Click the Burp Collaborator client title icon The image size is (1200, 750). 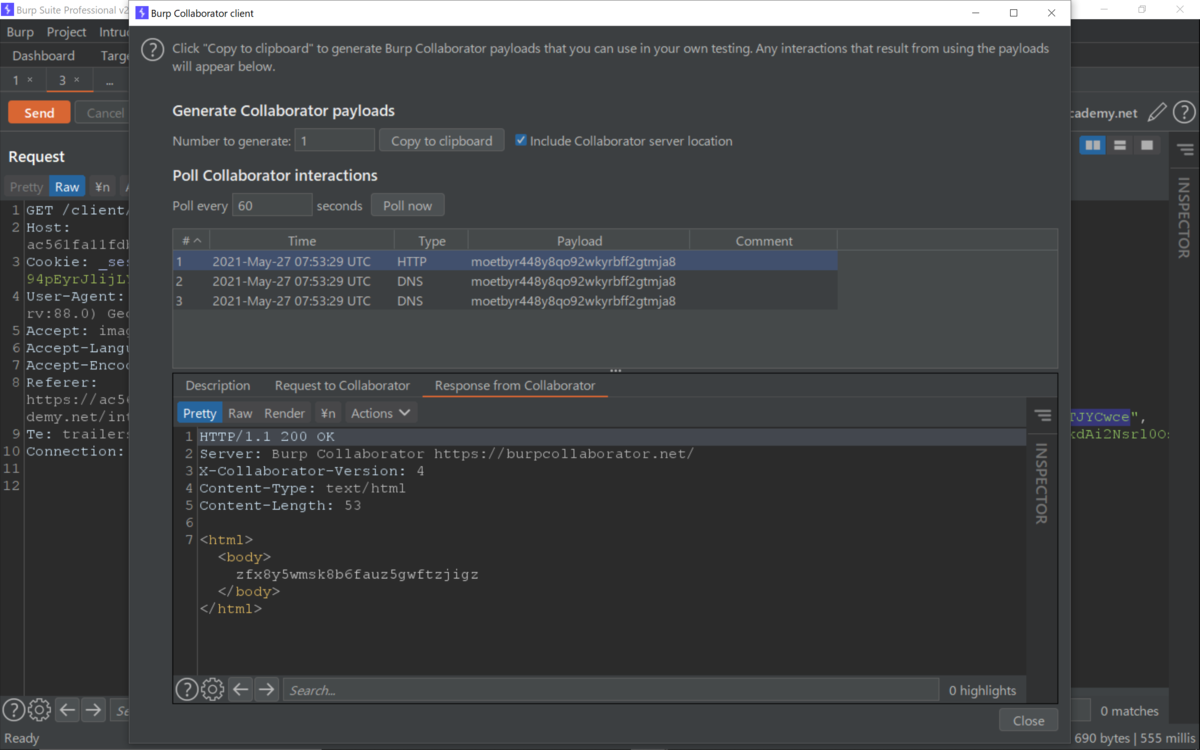(x=141, y=14)
